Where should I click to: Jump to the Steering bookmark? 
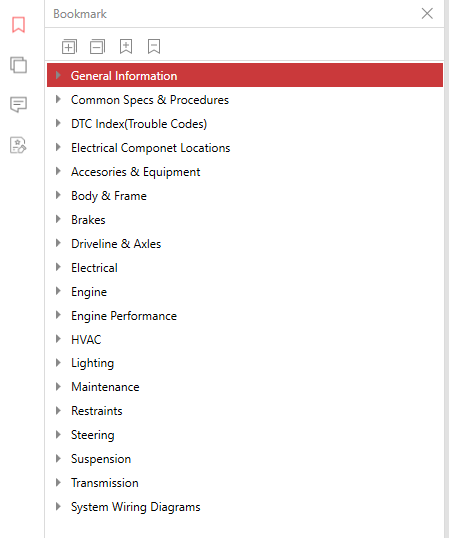tap(93, 435)
